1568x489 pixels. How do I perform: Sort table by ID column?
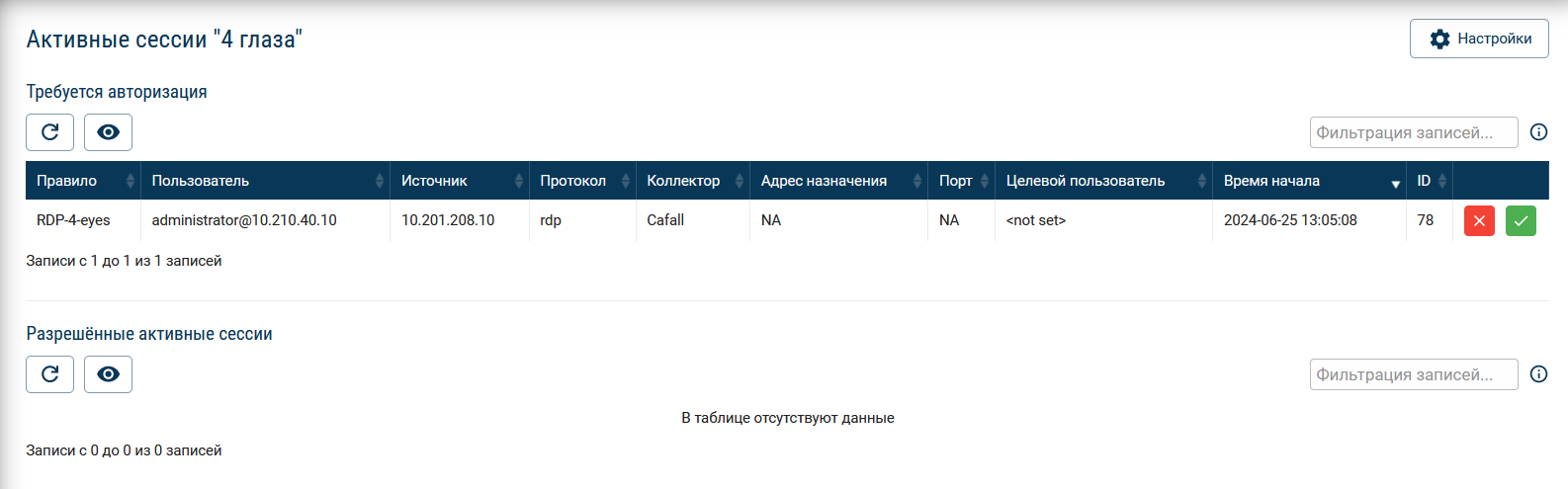click(x=1429, y=181)
